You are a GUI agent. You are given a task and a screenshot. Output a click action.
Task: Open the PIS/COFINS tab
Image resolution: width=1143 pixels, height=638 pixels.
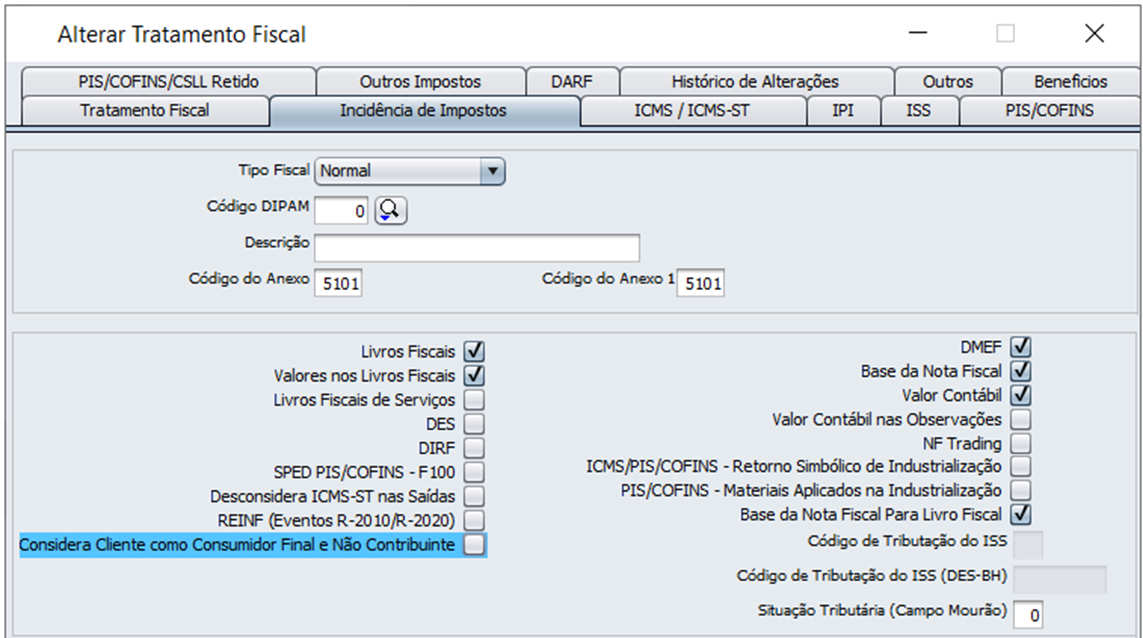(1048, 111)
